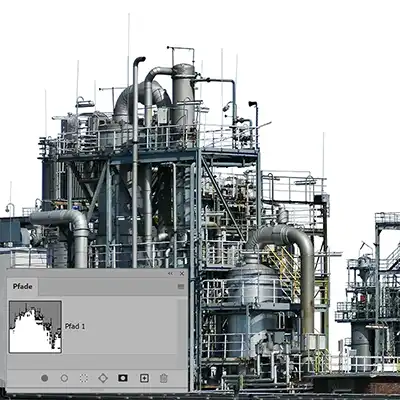Deselect path via empty area below Pfad 1

coord(93,361)
